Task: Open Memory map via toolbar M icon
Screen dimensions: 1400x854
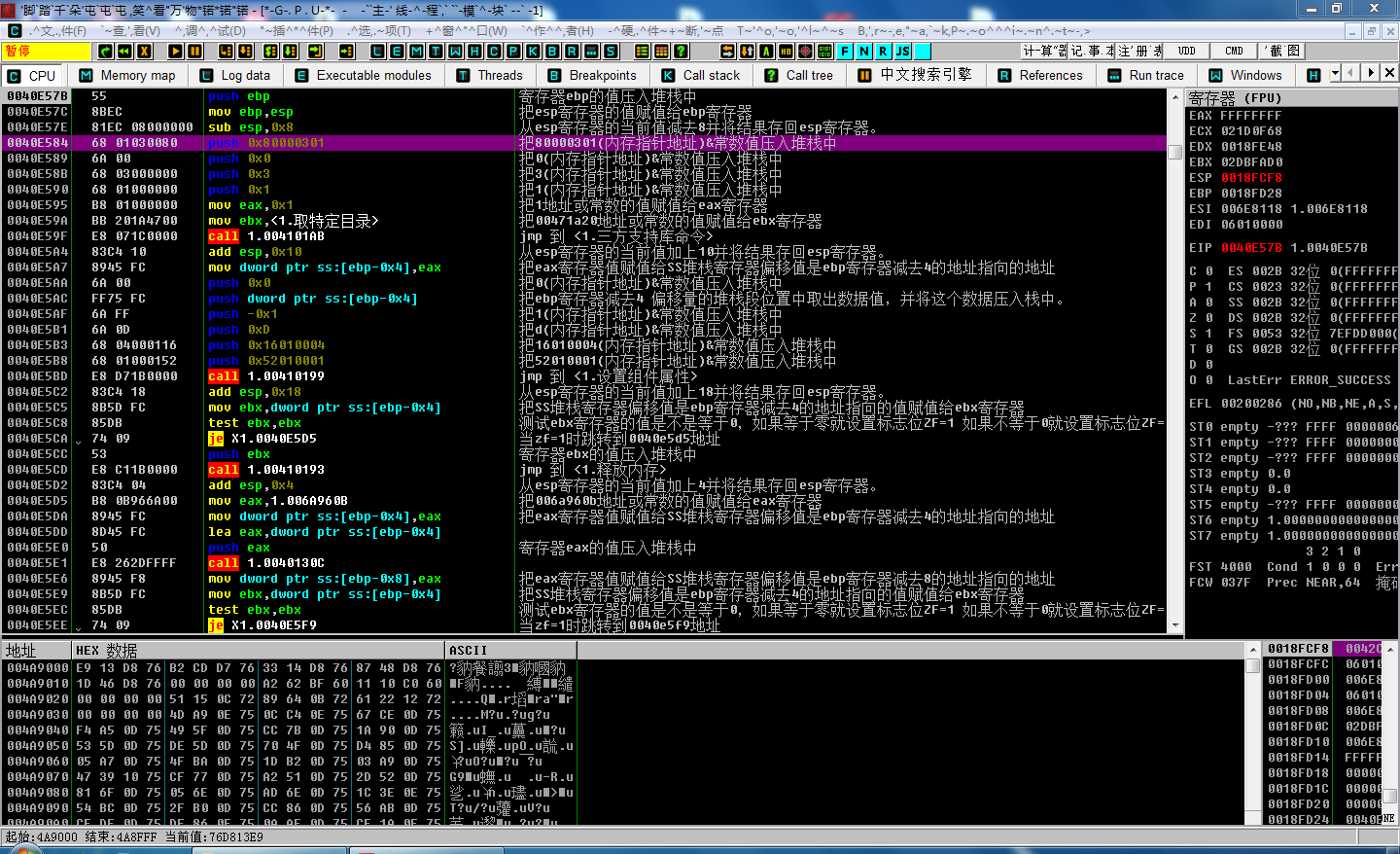Action: [416, 51]
